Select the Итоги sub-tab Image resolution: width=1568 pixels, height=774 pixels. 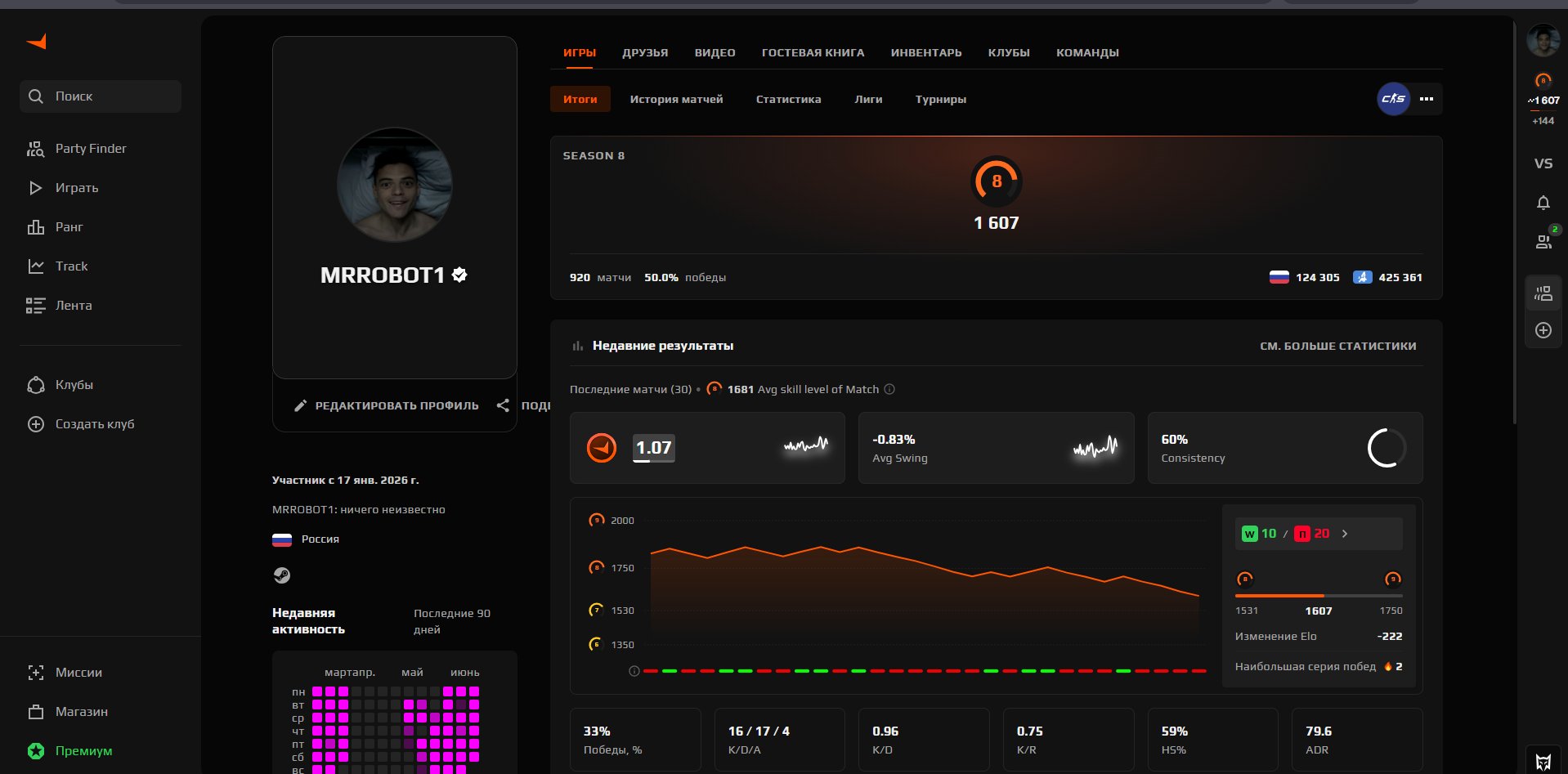click(580, 99)
